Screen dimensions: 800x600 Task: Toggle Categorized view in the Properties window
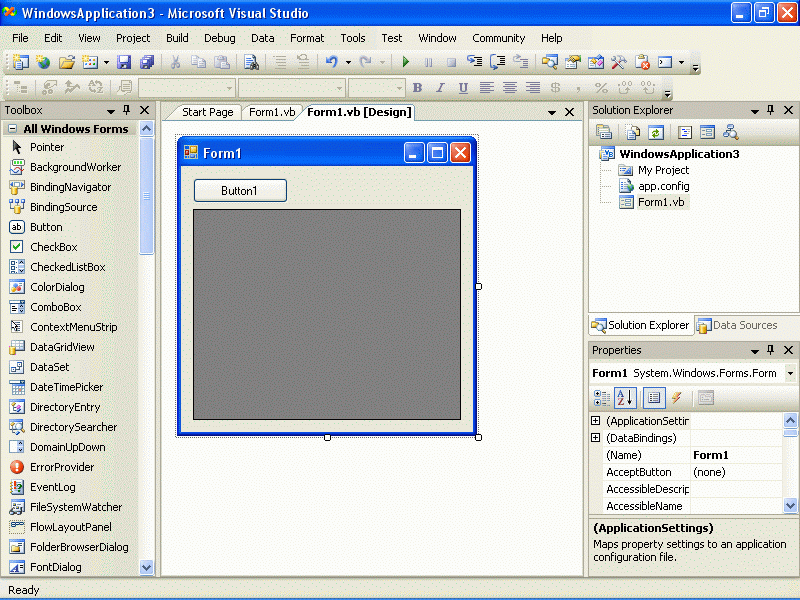click(602, 398)
